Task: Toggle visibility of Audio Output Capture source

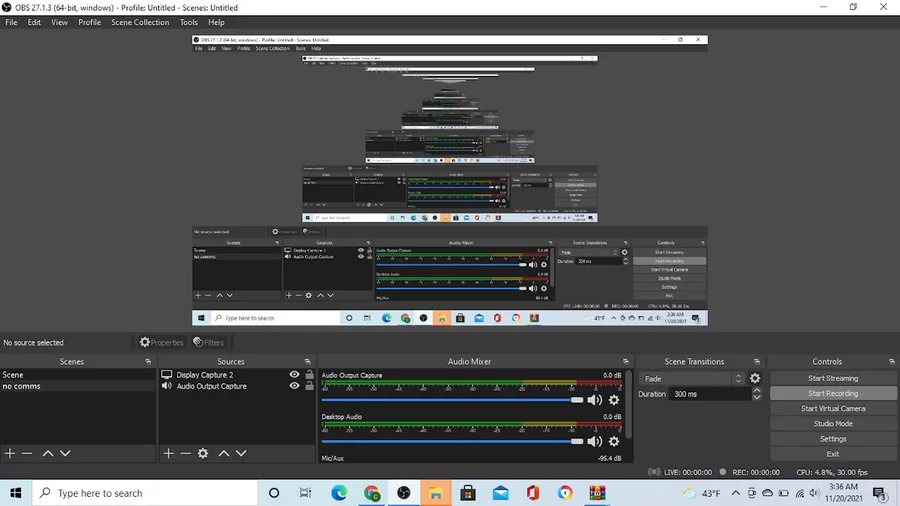Action: tap(294, 386)
